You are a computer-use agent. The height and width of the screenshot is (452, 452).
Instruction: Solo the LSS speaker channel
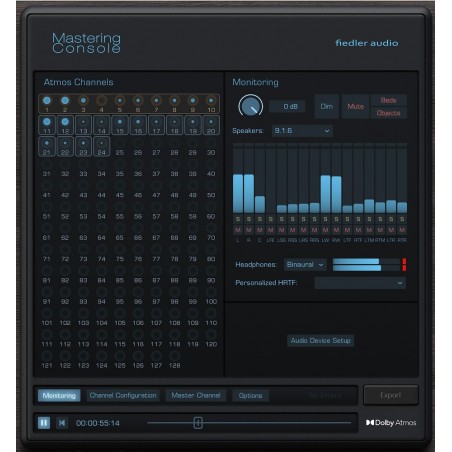coord(282,219)
